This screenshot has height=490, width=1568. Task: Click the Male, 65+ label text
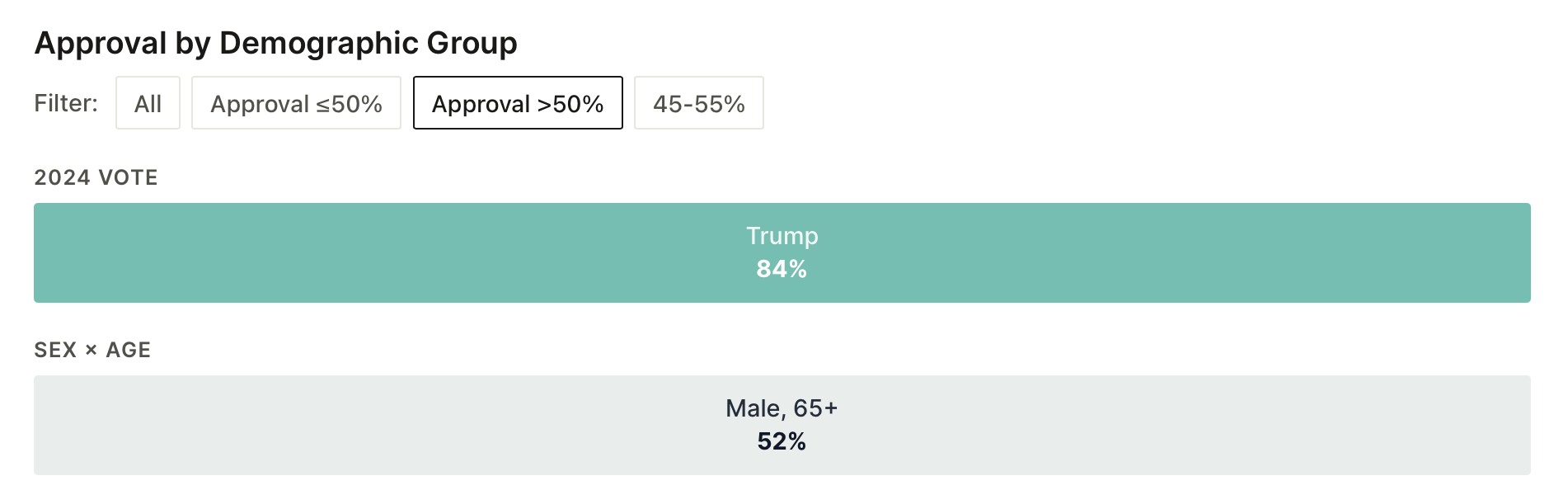(x=782, y=408)
